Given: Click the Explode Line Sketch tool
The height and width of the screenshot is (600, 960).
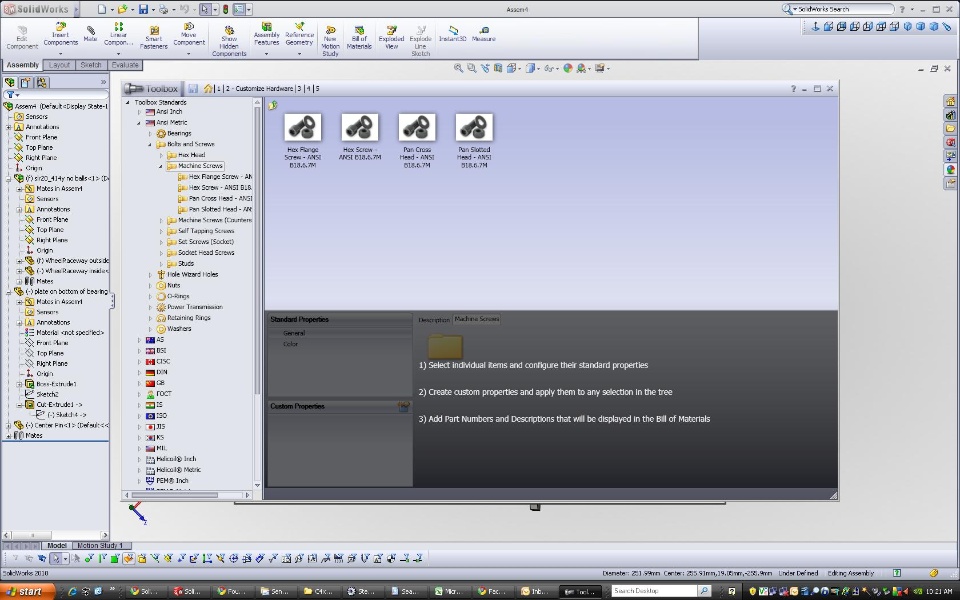Looking at the screenshot, I should pyautogui.click(x=421, y=41).
